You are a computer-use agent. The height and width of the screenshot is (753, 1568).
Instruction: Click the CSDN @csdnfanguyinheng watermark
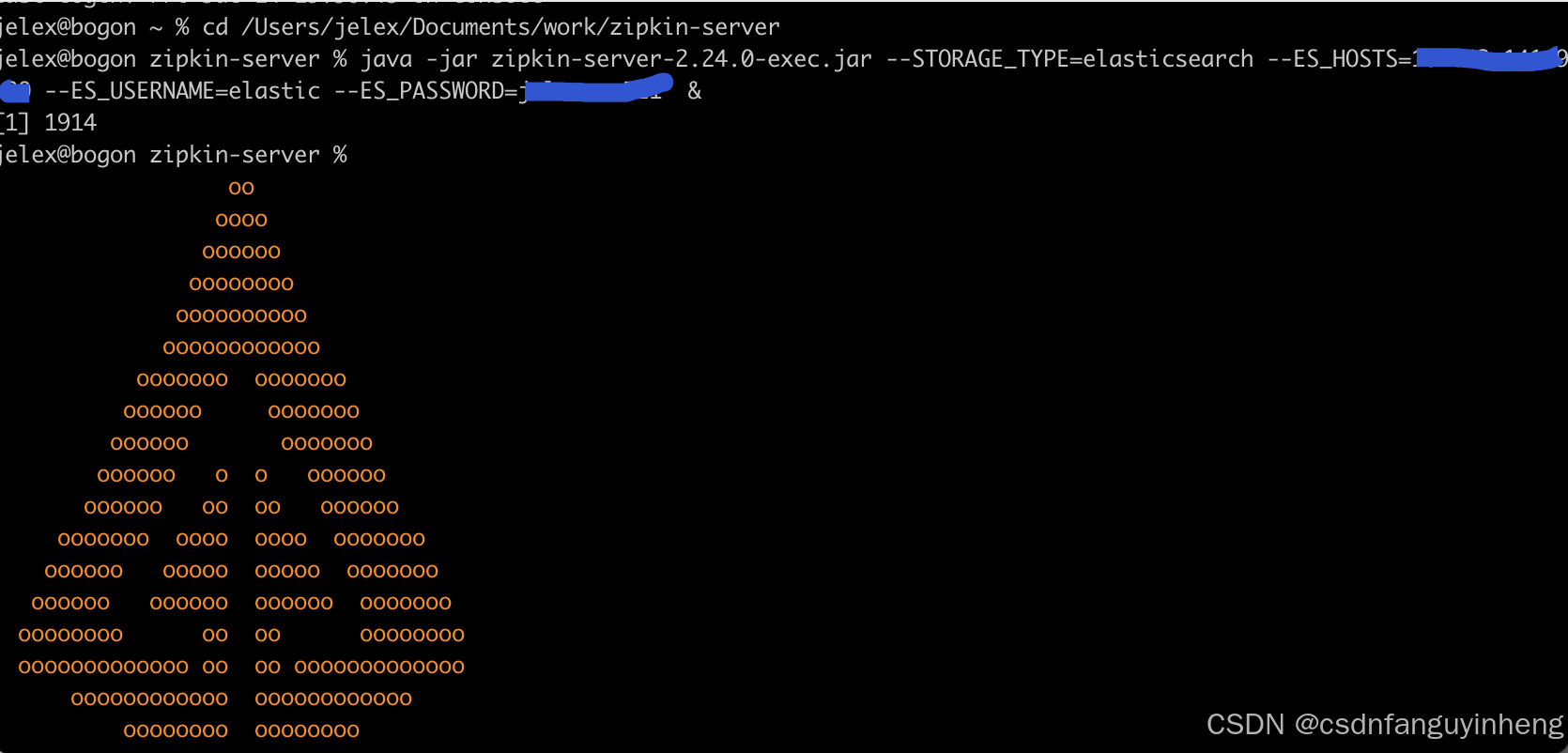(1384, 725)
